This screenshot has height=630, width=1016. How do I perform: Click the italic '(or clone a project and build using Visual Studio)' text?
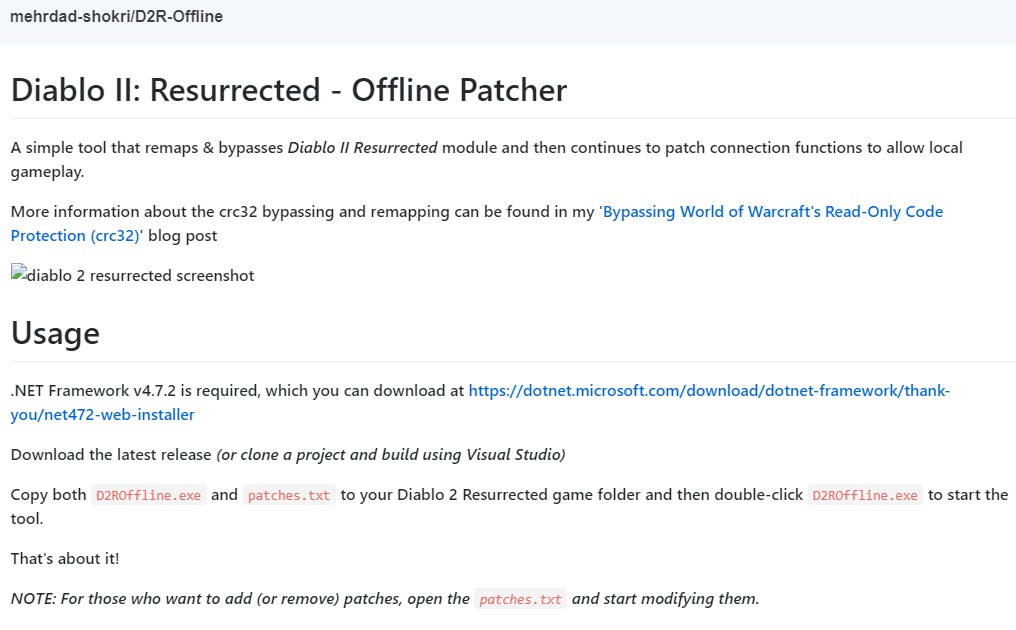click(391, 454)
